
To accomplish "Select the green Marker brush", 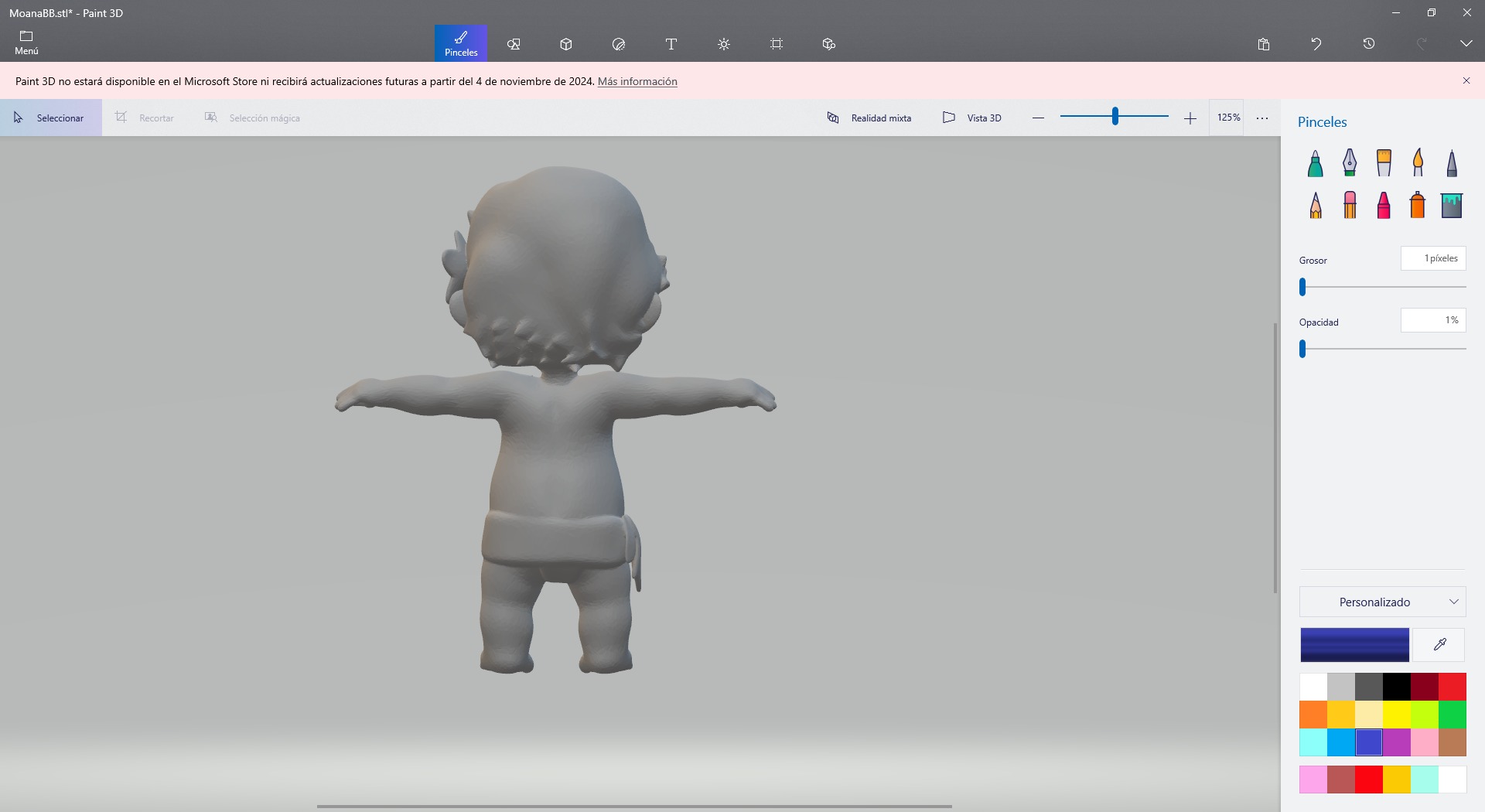I will pyautogui.click(x=1316, y=162).
